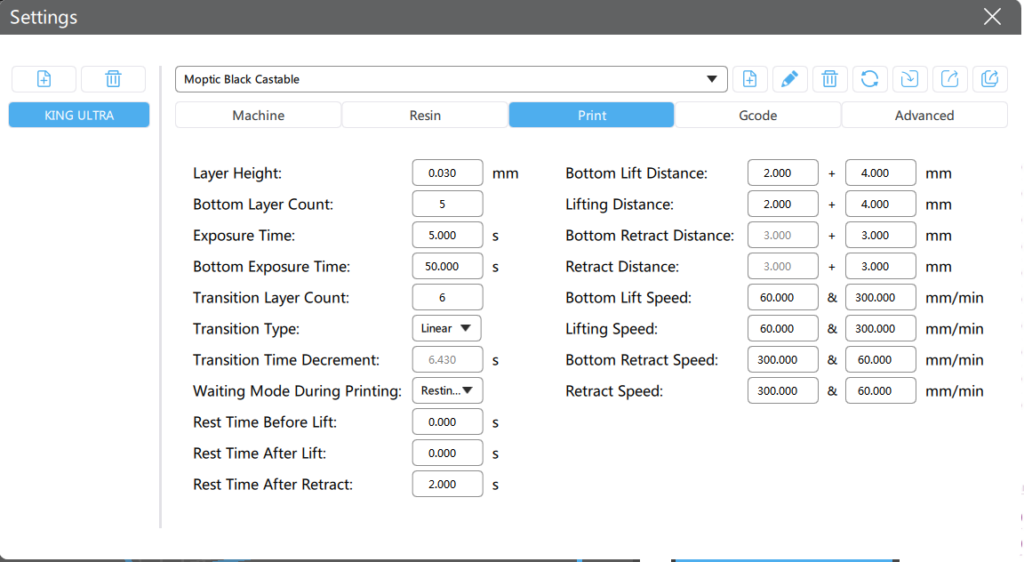
Task: Open the Gcode tab
Action: click(x=758, y=115)
